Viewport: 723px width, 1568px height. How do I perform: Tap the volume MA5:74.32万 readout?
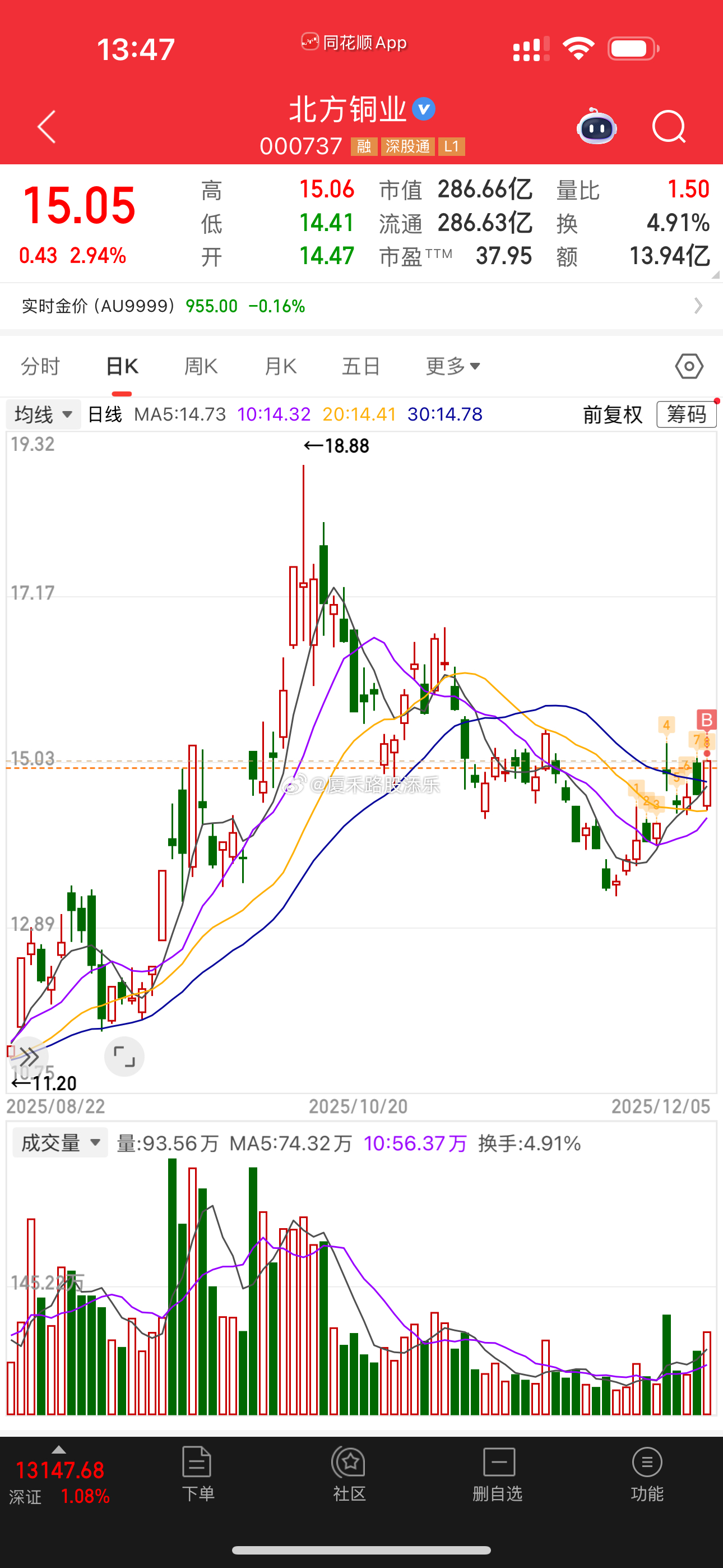291,1143
